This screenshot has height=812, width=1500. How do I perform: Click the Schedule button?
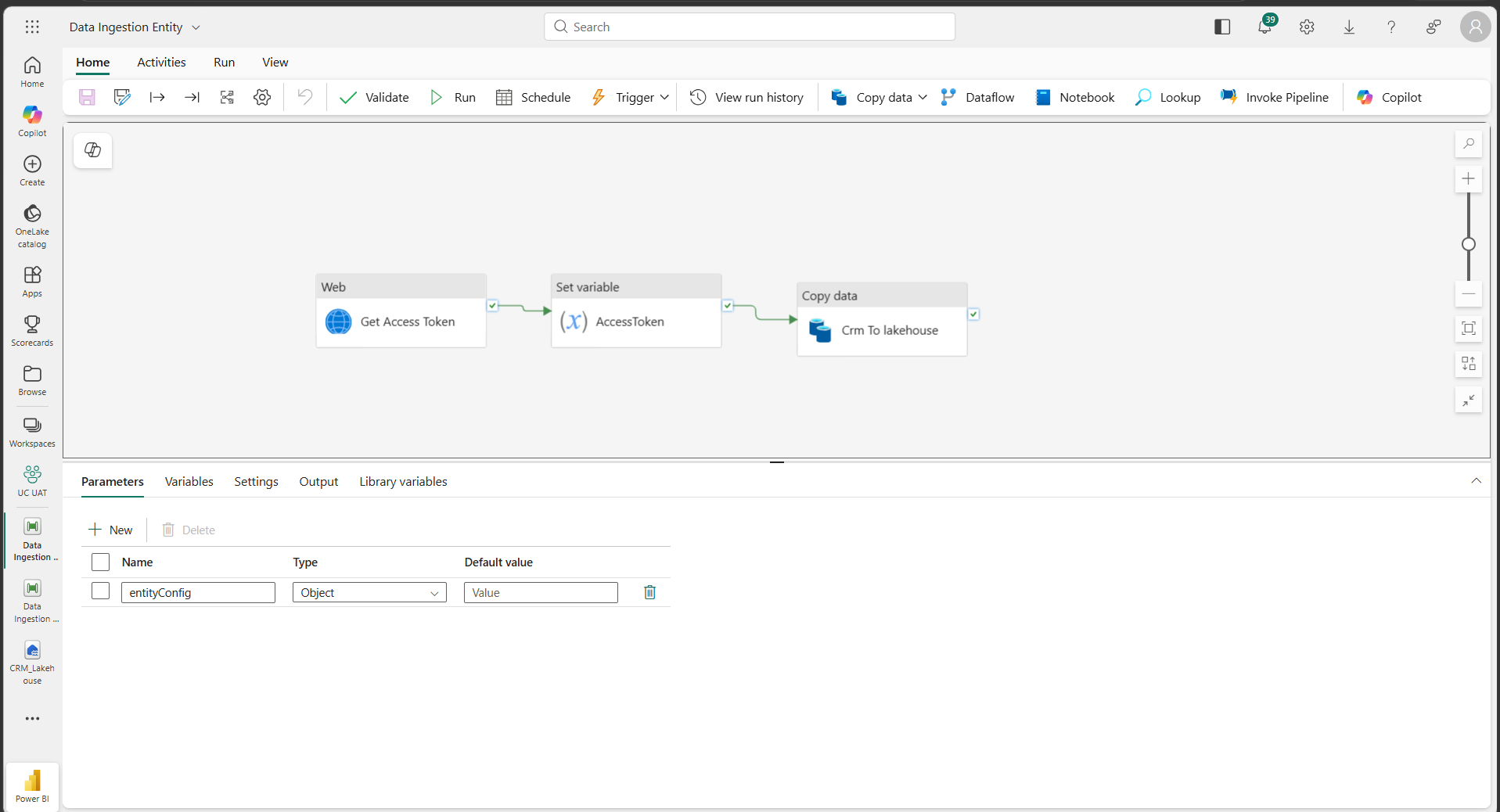tap(533, 97)
